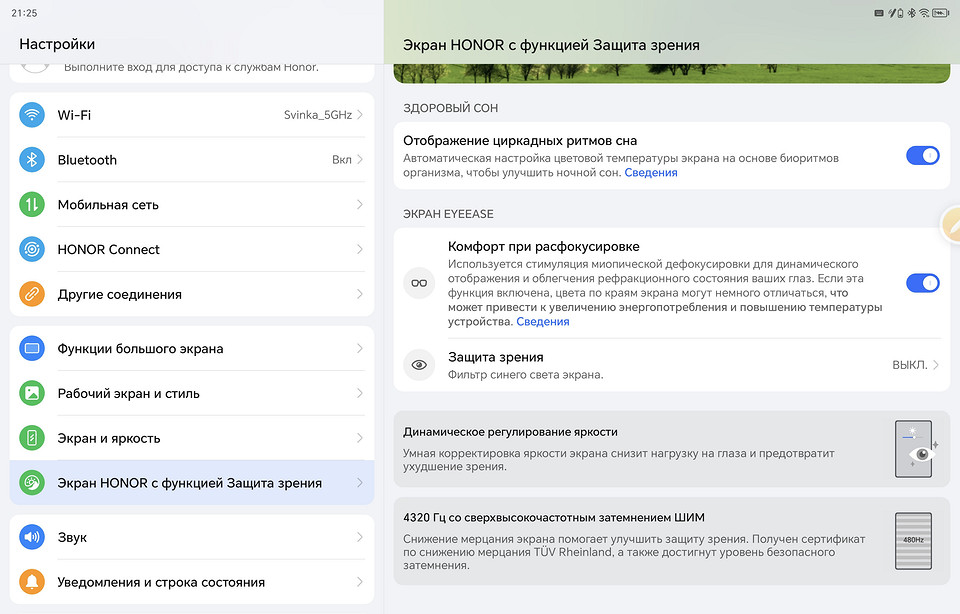Toggle off Отображение циркадных ритмов сна

point(922,155)
